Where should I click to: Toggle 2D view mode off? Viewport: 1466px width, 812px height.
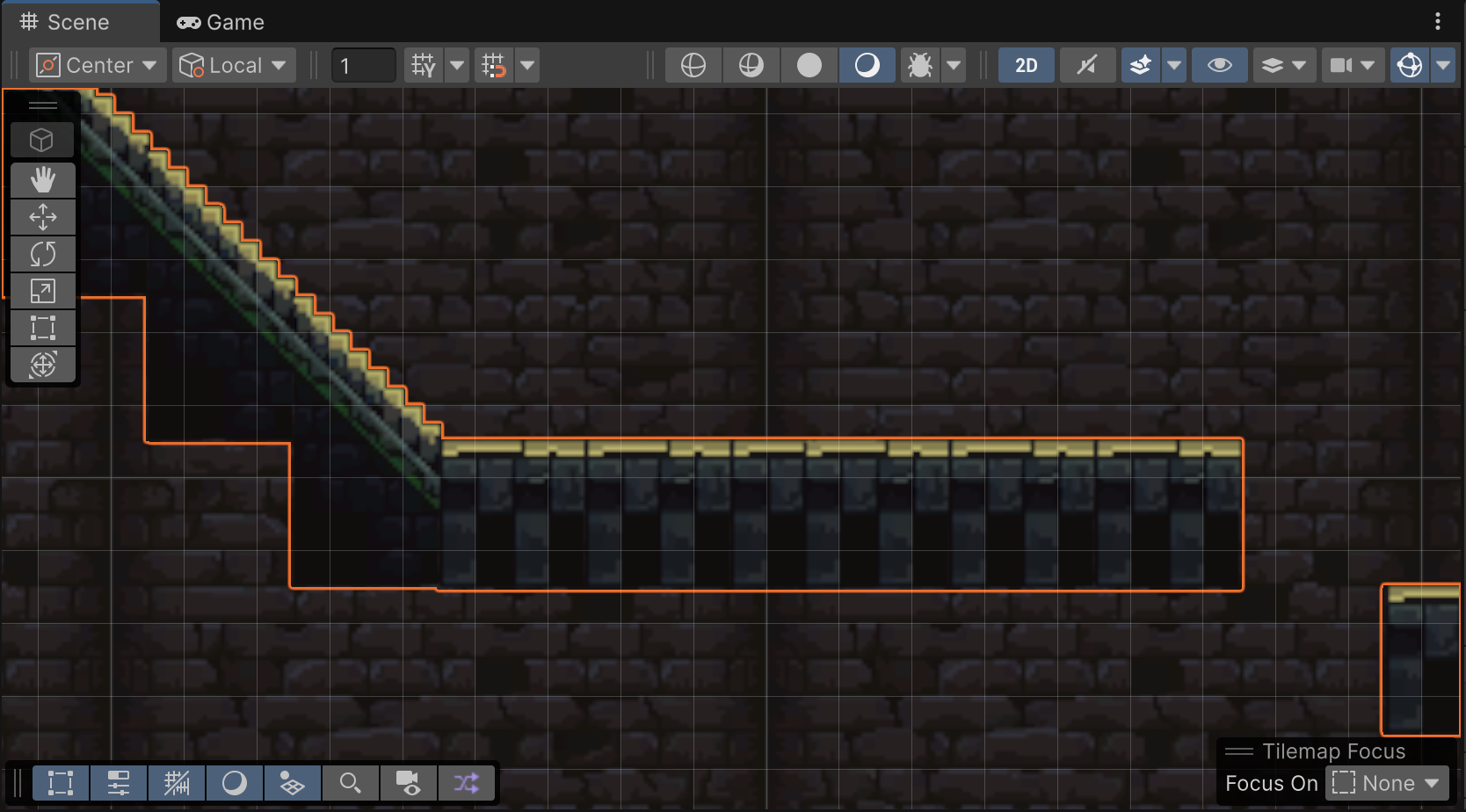[x=1026, y=64]
